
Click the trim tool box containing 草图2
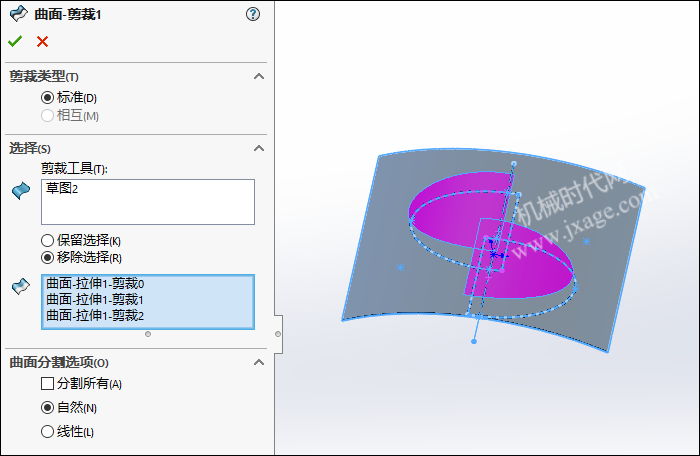click(x=148, y=202)
